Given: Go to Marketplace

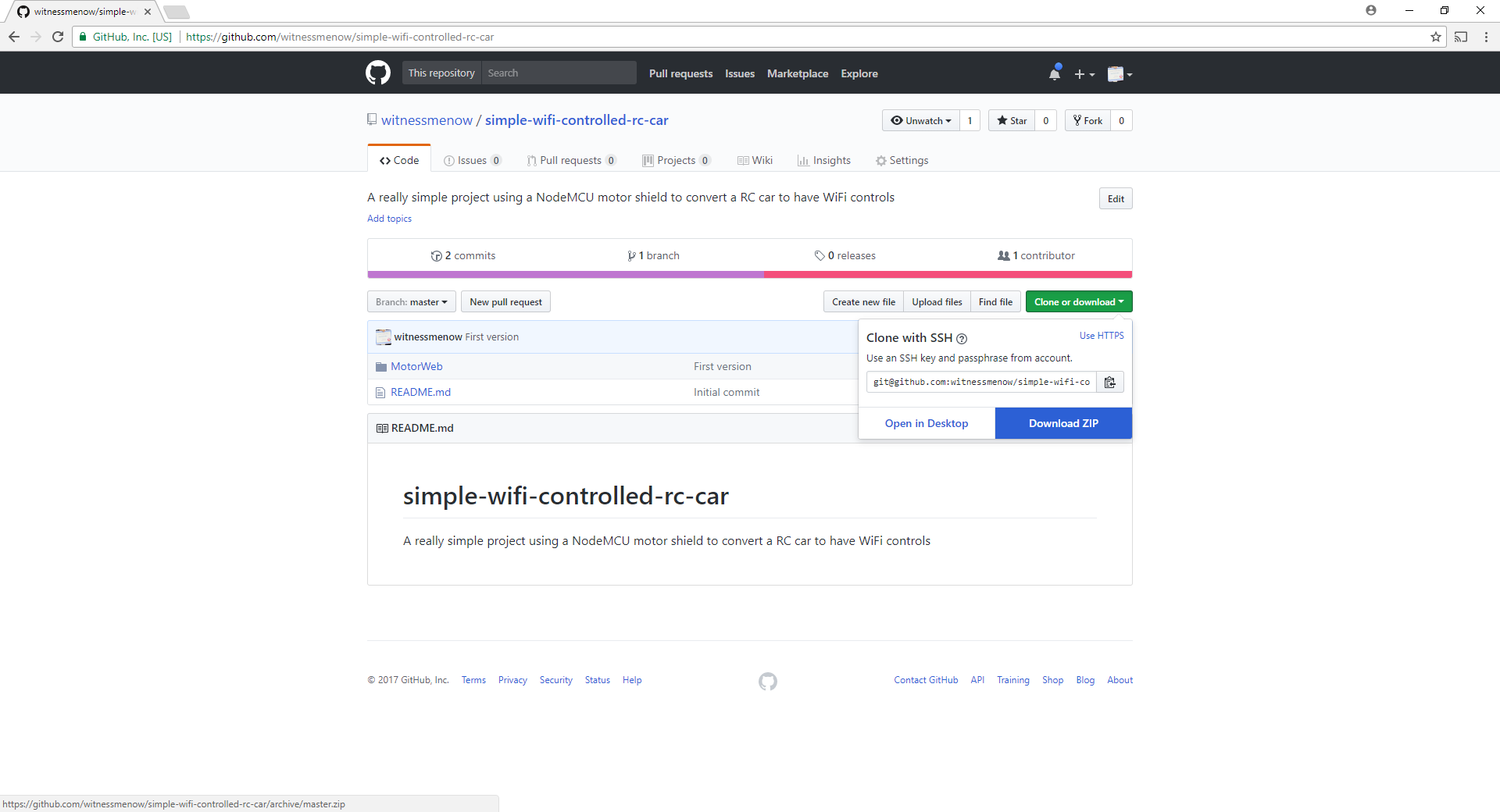Looking at the screenshot, I should 797,73.
